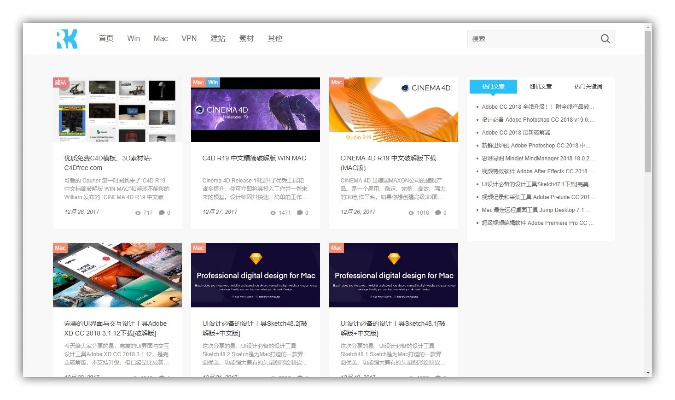Screen dimensions: 675x400
Task: Click the search input field
Action: (530, 39)
